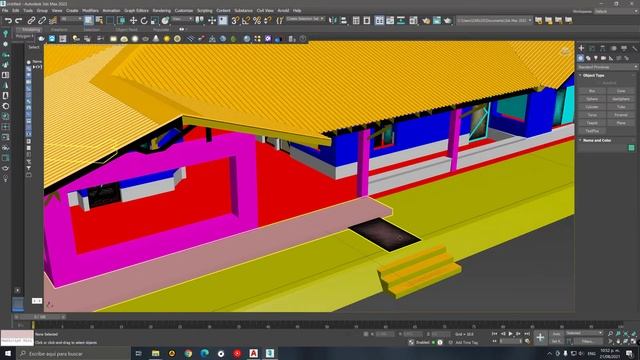Toggle 3D Snaps on the toolbar

pyautogui.click(x=235, y=20)
